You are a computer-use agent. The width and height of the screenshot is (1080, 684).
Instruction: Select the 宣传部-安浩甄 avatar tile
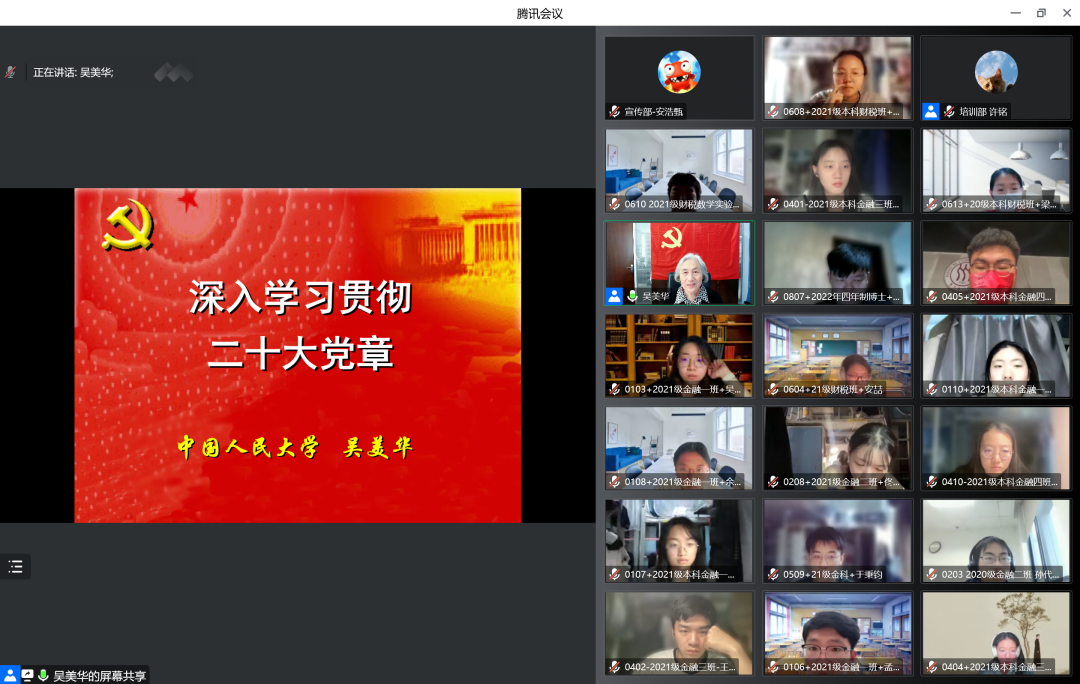tap(678, 77)
